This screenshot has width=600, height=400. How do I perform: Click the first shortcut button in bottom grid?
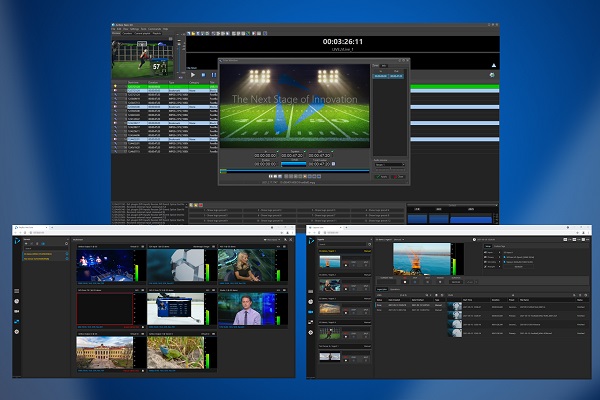(215, 210)
